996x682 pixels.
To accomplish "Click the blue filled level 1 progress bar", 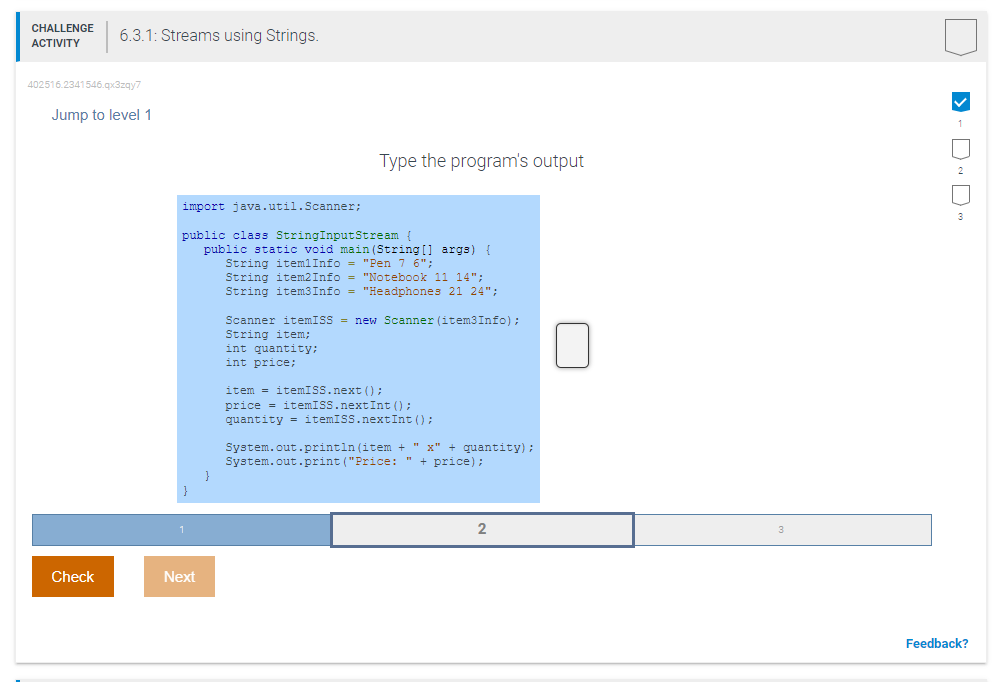I will (x=181, y=529).
